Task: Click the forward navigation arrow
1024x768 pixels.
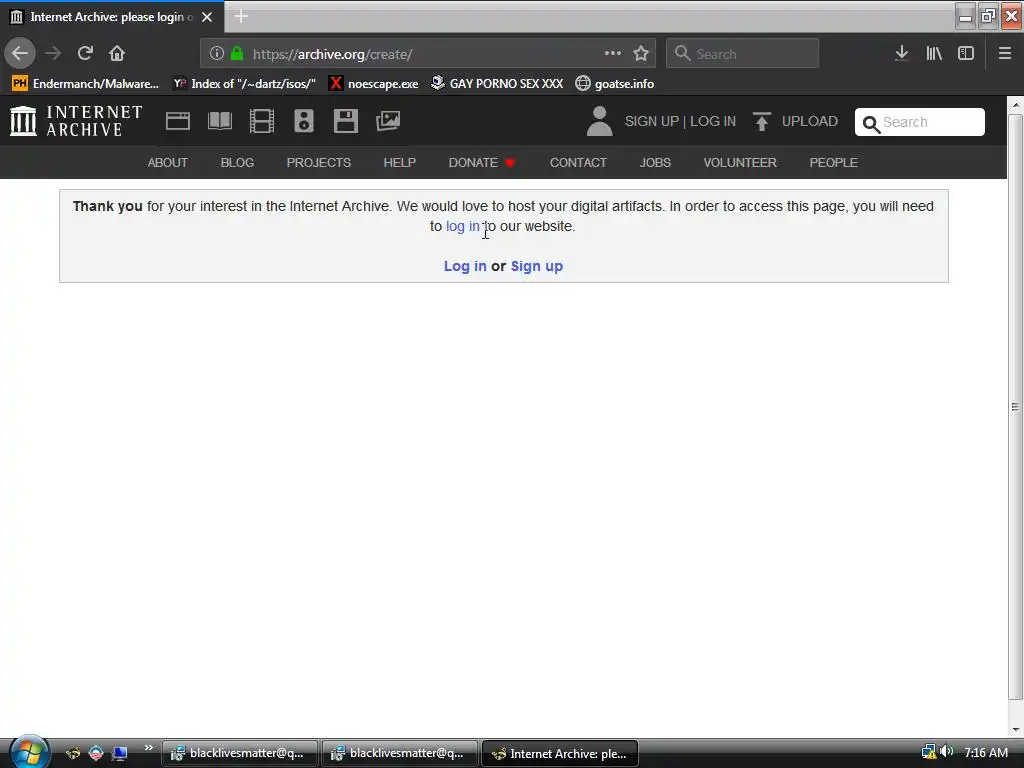Action: click(x=53, y=54)
